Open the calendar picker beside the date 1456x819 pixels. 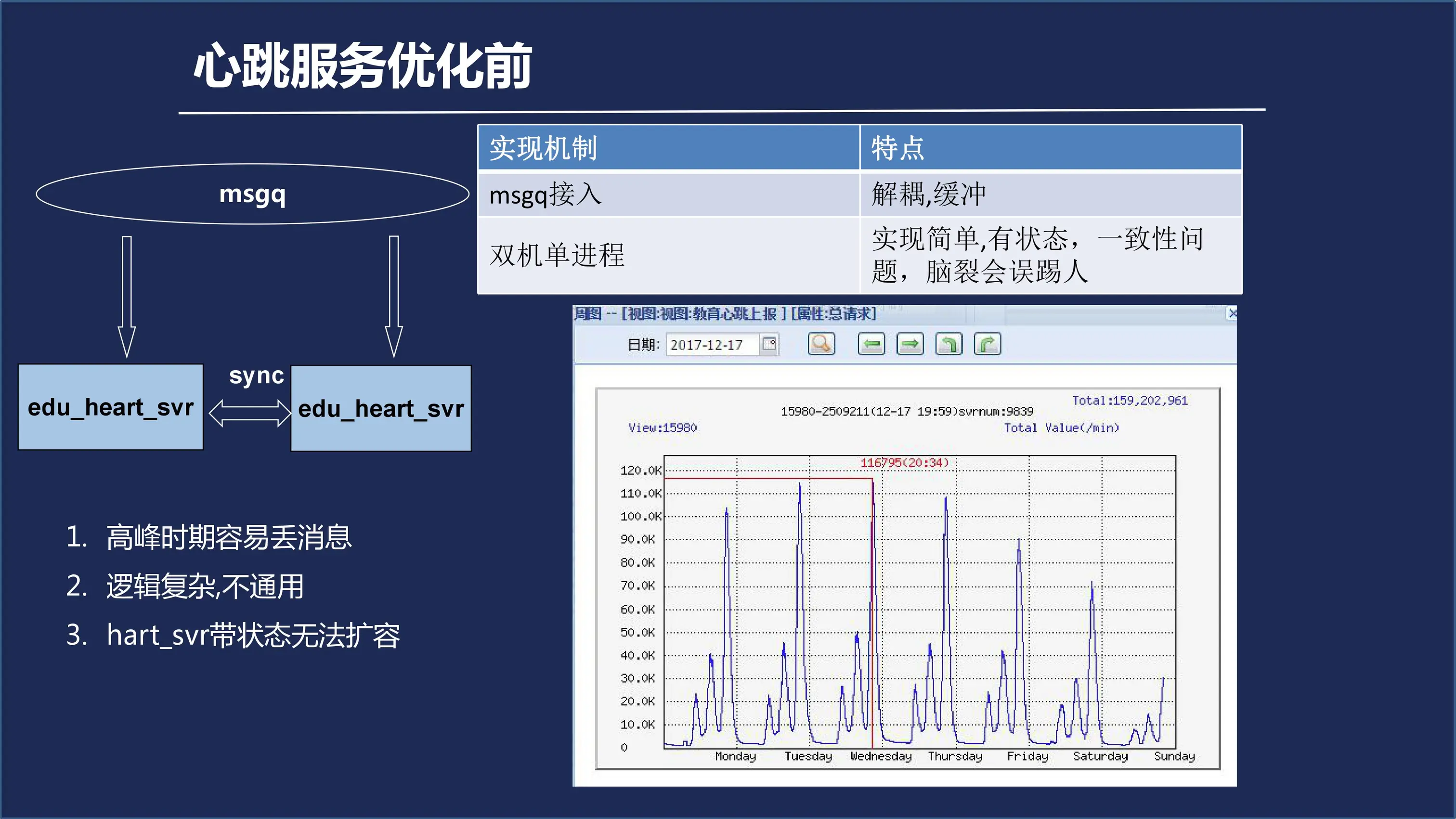pyautogui.click(x=769, y=344)
